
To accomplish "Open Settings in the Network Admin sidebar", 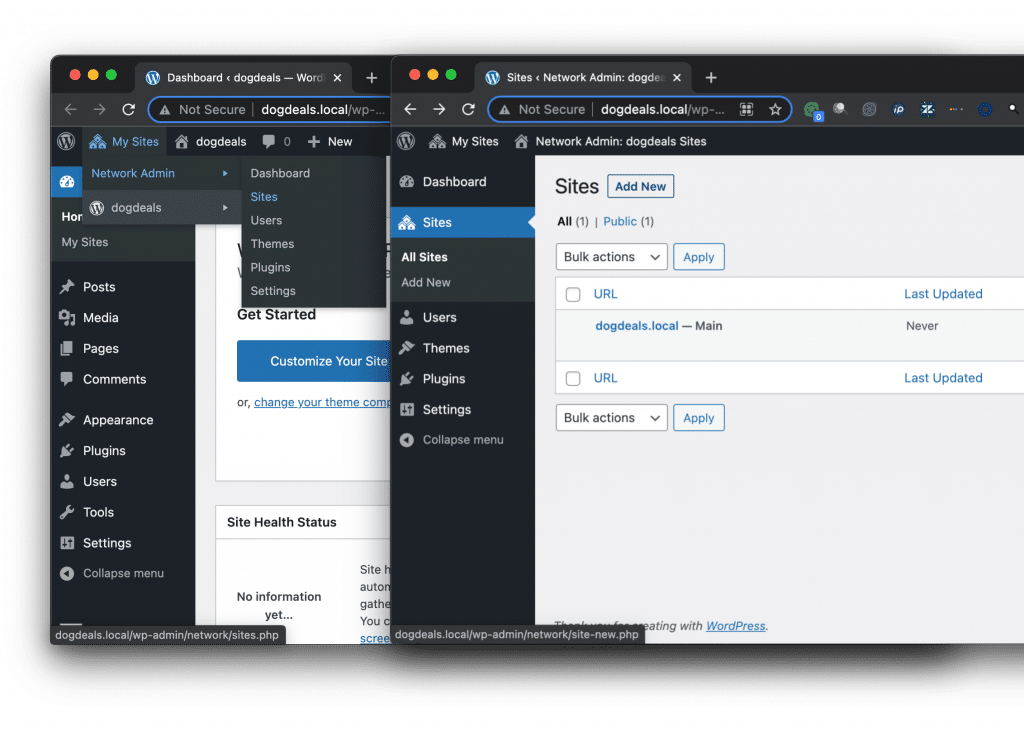I will click(446, 409).
